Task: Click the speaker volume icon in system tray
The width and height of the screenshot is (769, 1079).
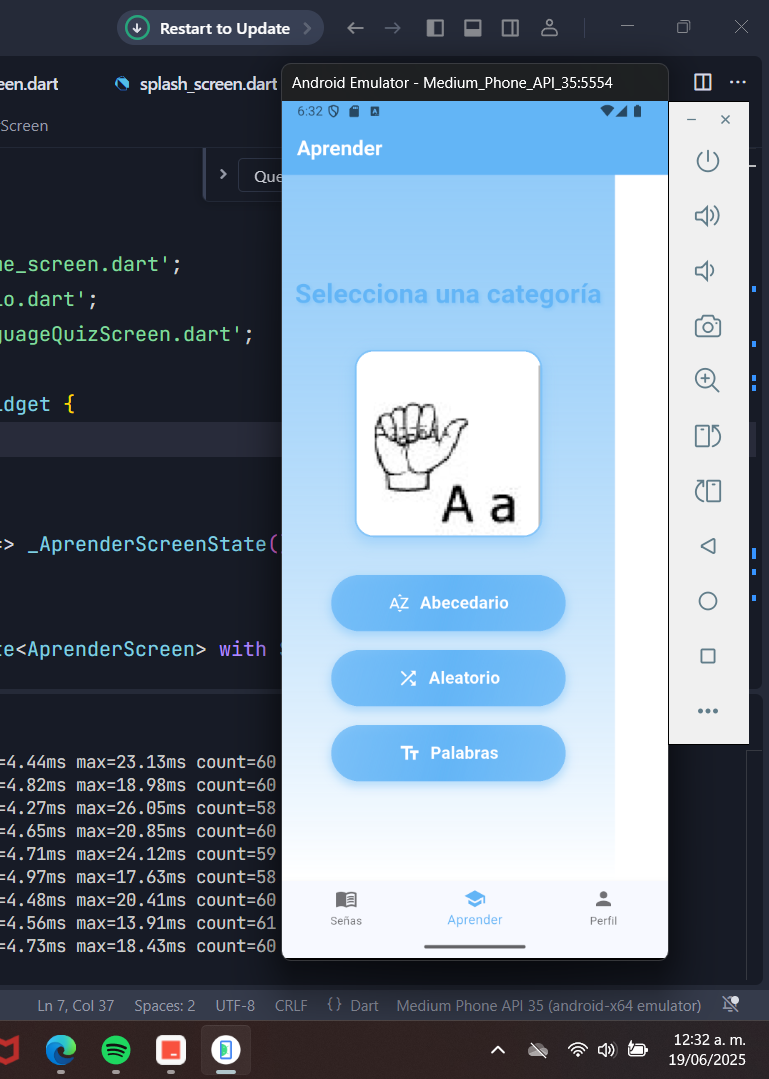Action: 606,1050
